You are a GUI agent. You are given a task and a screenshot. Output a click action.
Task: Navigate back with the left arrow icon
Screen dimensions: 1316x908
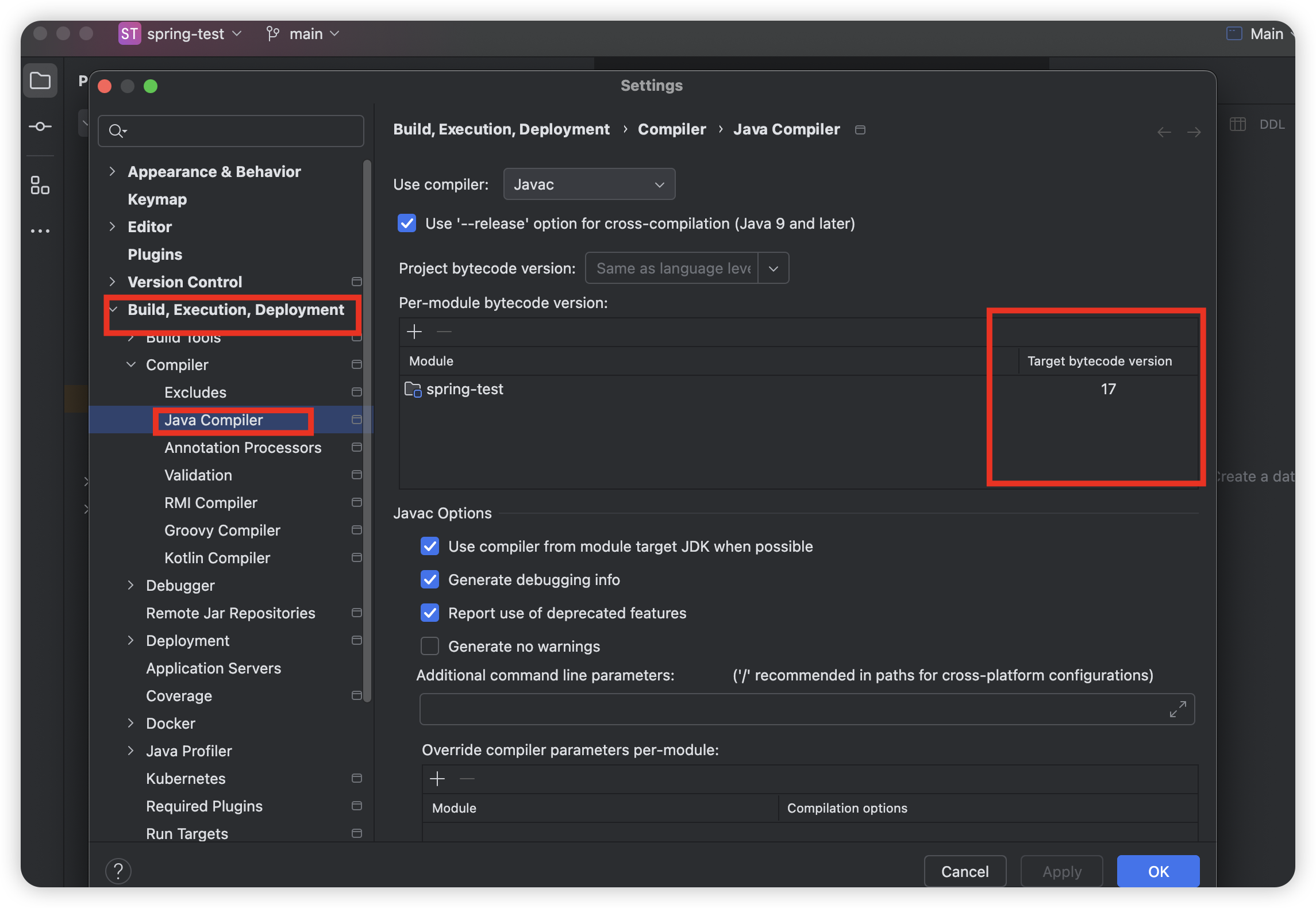1164,132
